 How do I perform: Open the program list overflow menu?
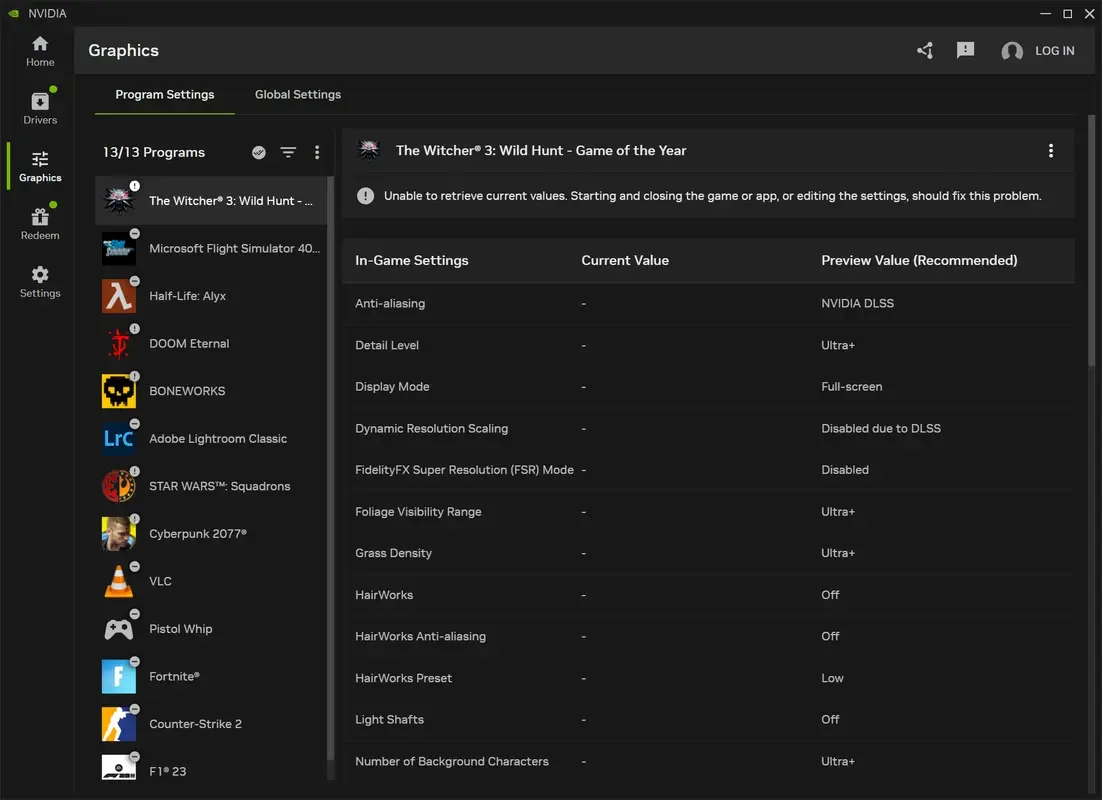[x=317, y=152]
